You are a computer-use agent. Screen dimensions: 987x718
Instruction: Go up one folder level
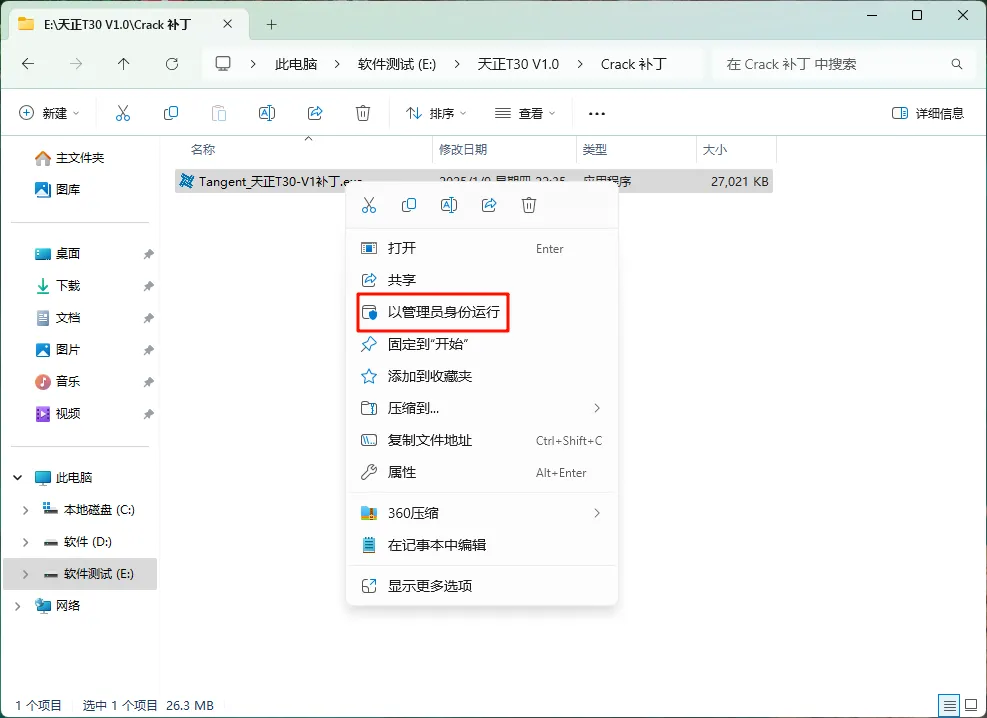click(123, 64)
